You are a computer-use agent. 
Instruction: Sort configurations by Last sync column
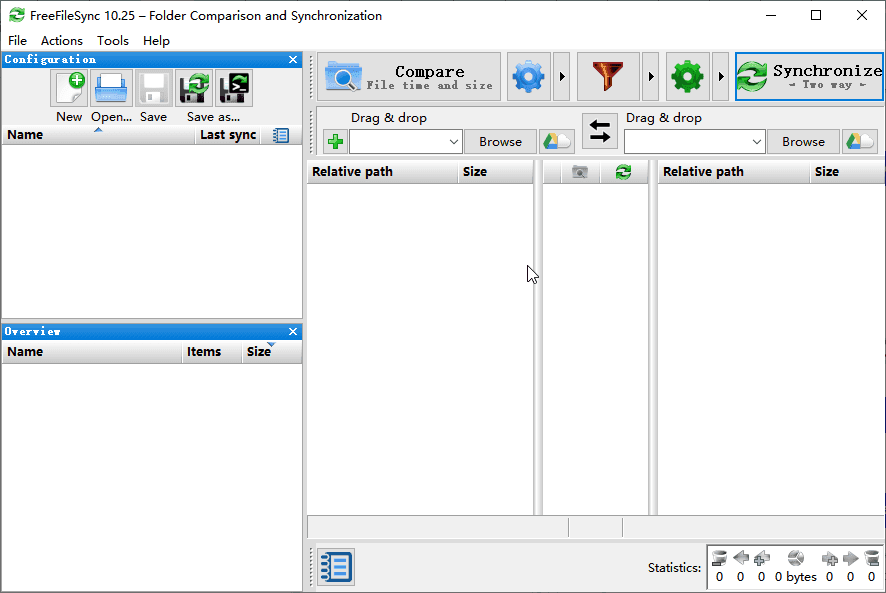pyautogui.click(x=228, y=135)
